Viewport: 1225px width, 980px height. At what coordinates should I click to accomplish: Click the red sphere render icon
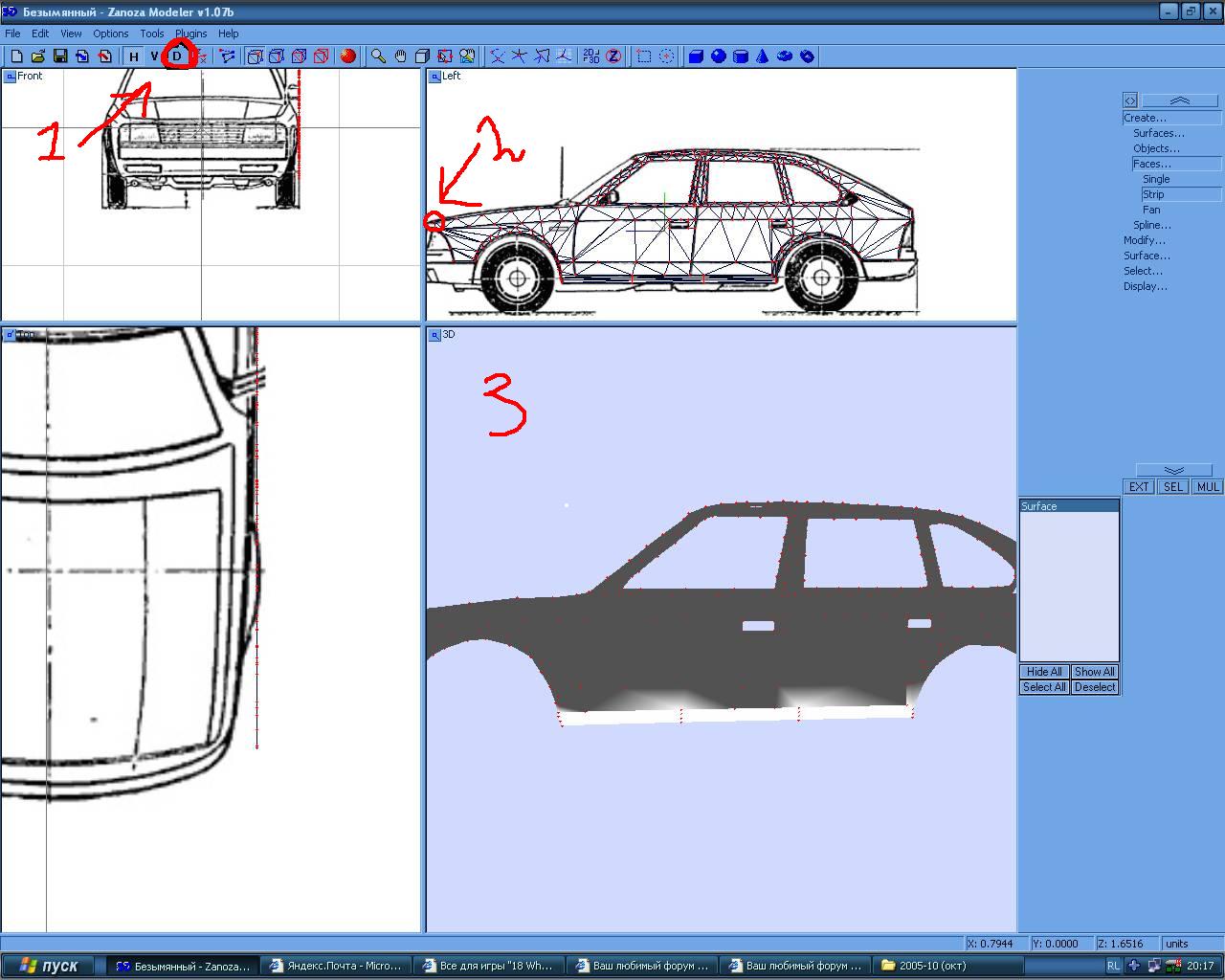(x=348, y=56)
